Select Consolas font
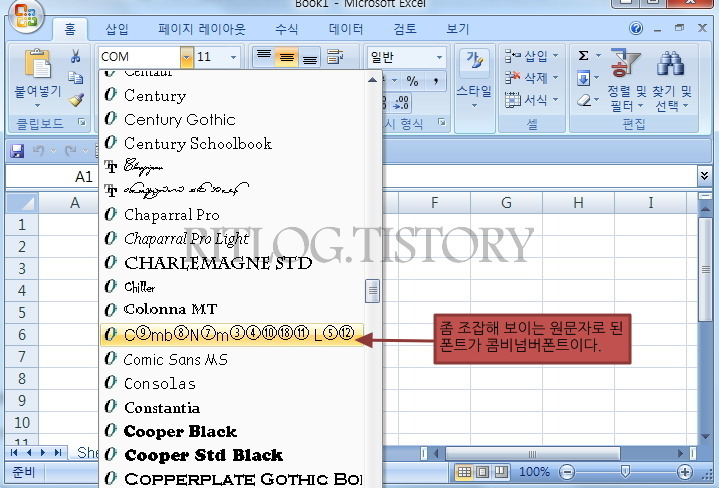The height and width of the screenshot is (488, 719). [232, 383]
